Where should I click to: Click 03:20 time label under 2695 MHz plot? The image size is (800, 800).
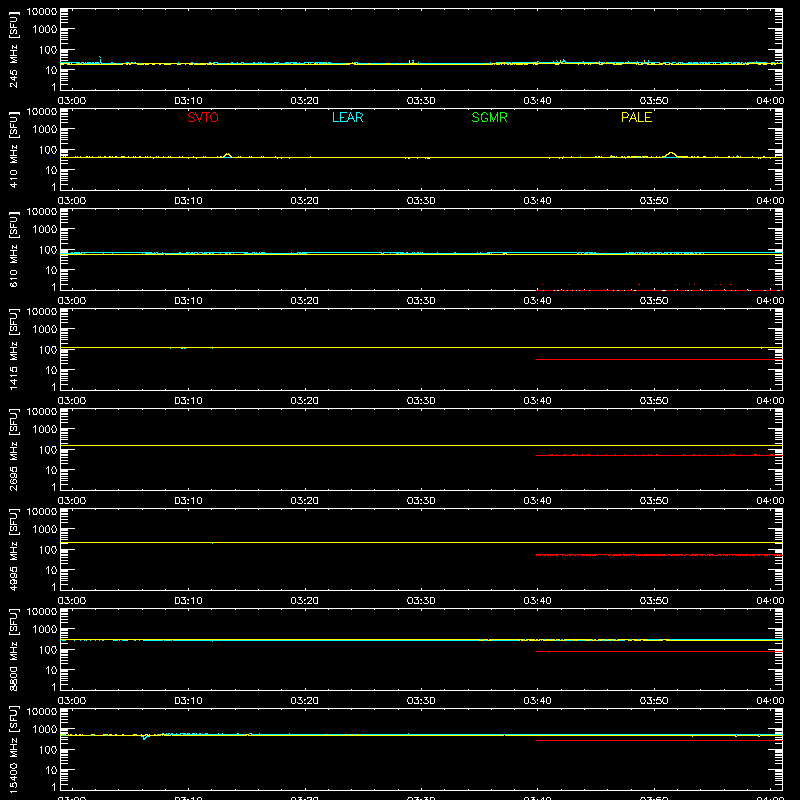pos(305,501)
